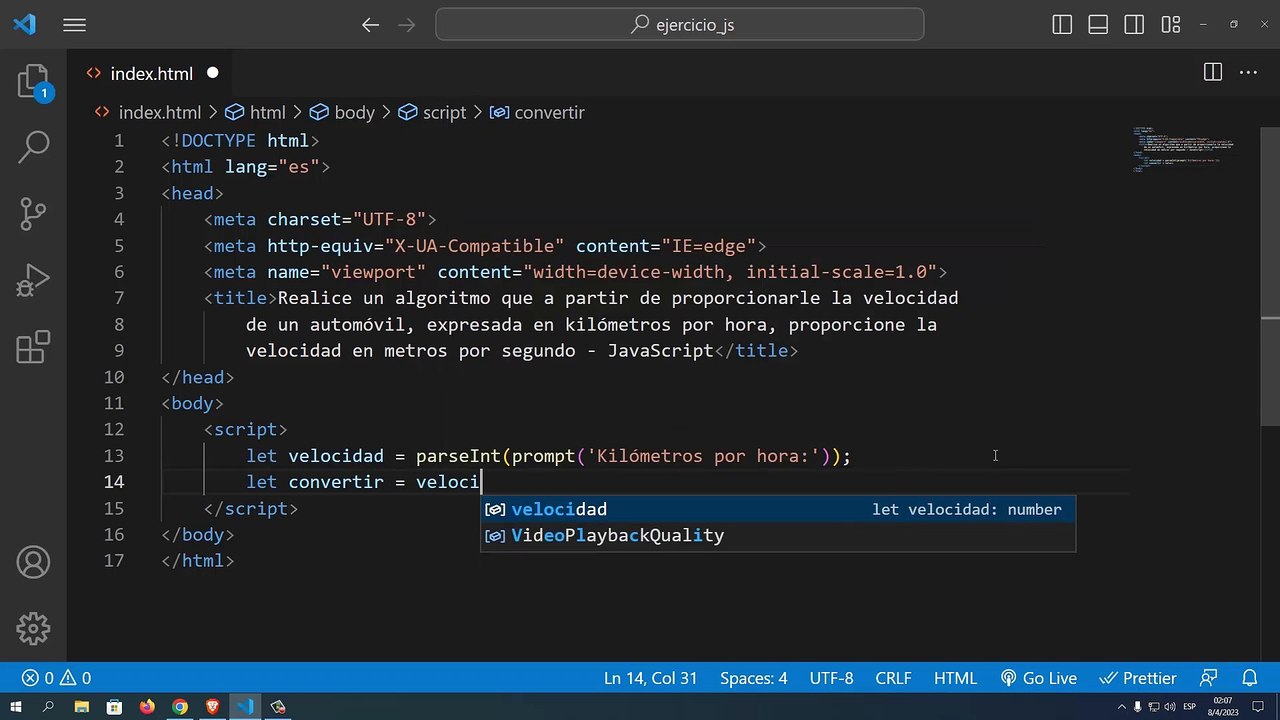Open Source Control view
The image size is (1280, 720).
click(x=33, y=213)
